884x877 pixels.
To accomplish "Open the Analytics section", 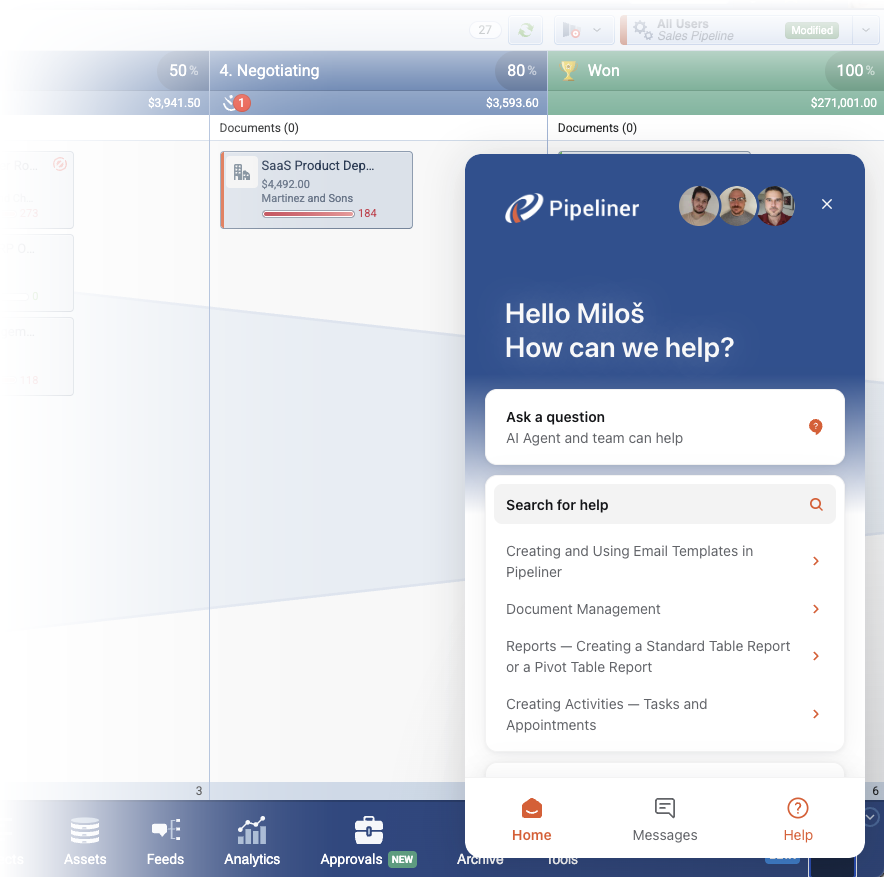I will pyautogui.click(x=251, y=840).
